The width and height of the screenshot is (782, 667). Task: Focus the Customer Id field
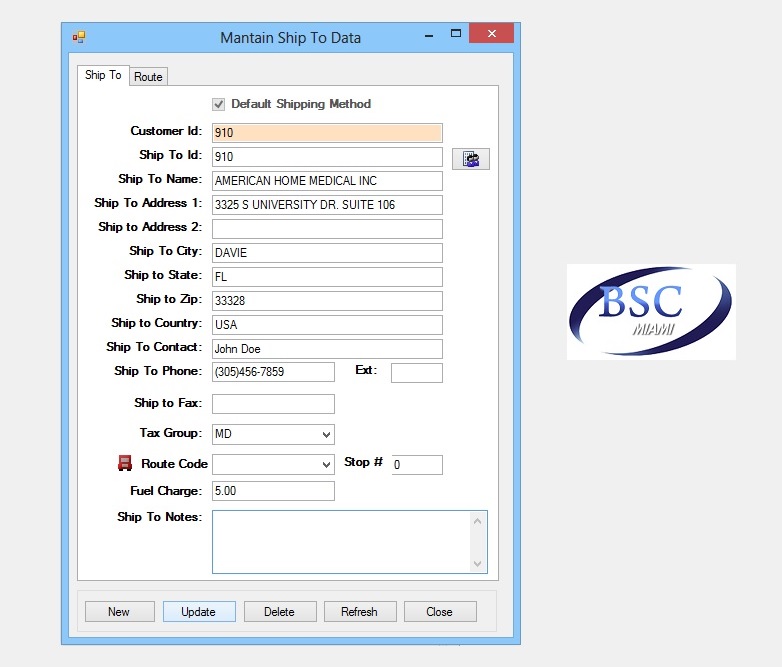327,133
